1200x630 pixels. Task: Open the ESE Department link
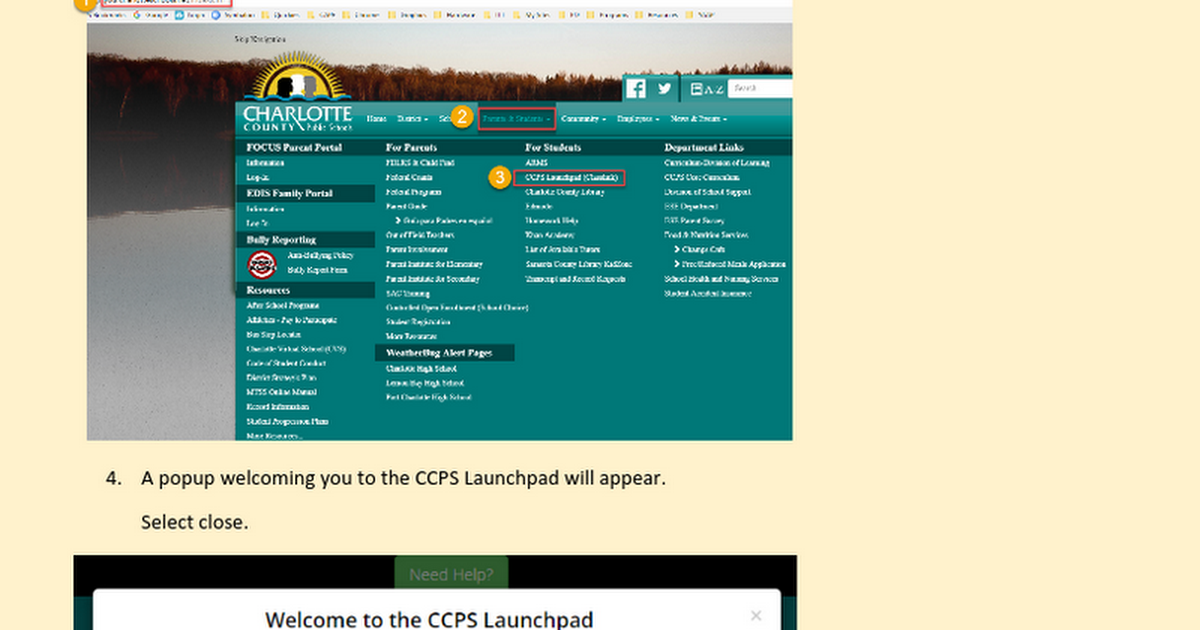pos(691,206)
